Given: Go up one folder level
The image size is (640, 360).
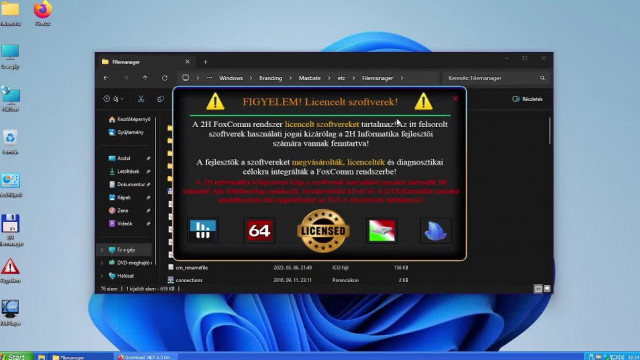Looking at the screenshot, I should (145, 78).
